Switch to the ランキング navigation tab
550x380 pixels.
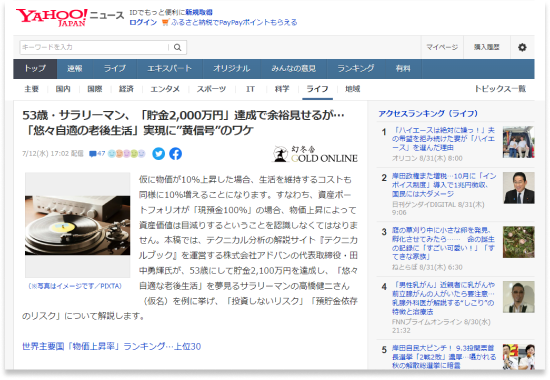pyautogui.click(x=356, y=68)
